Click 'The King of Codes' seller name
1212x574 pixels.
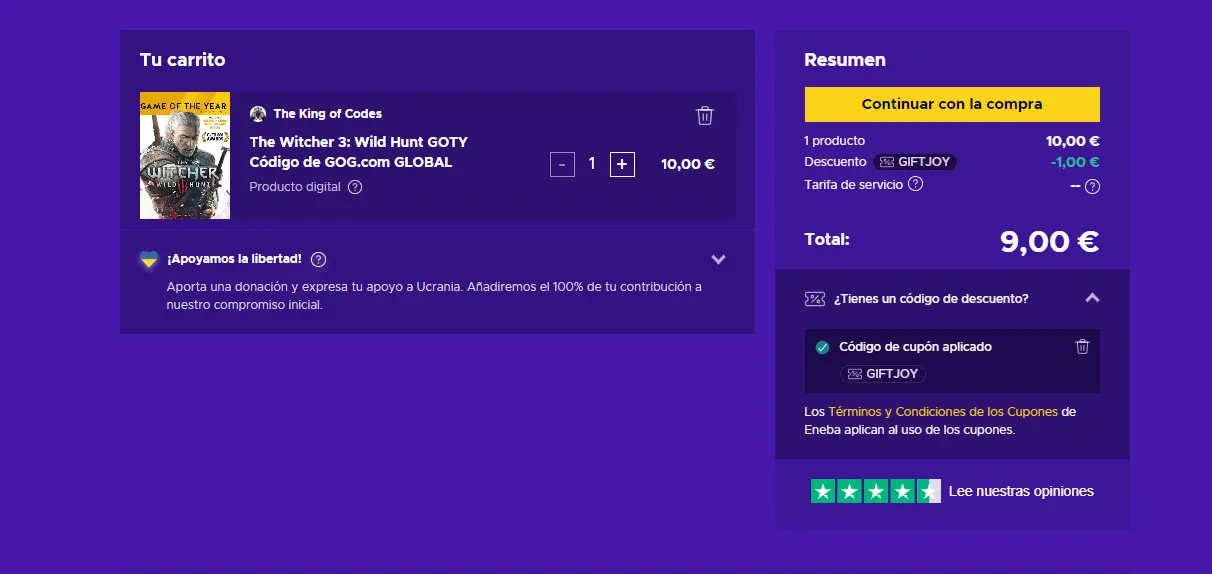point(328,114)
